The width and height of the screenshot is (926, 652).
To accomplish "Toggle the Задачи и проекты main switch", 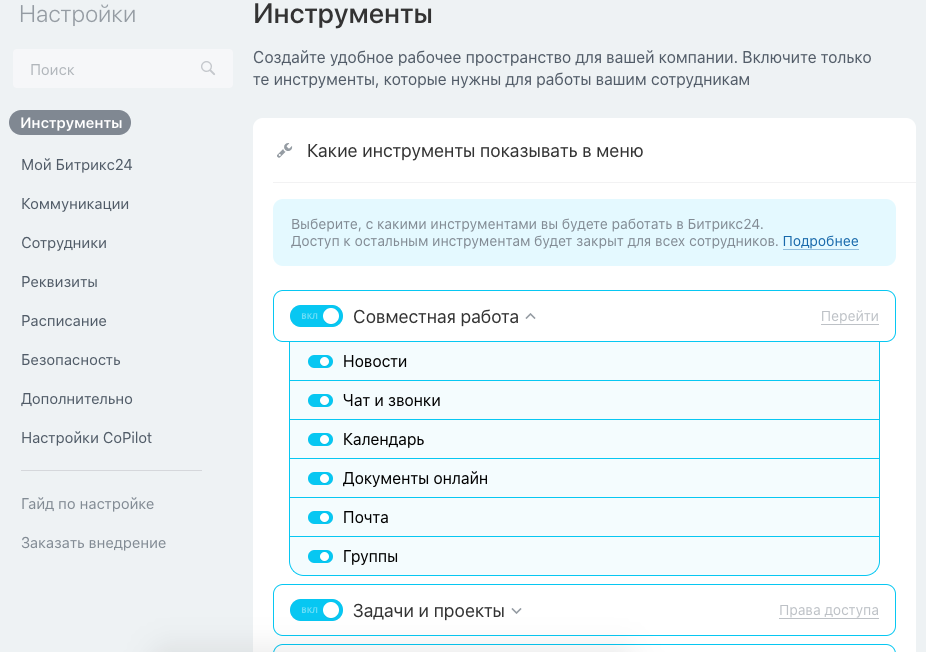I will [x=317, y=610].
